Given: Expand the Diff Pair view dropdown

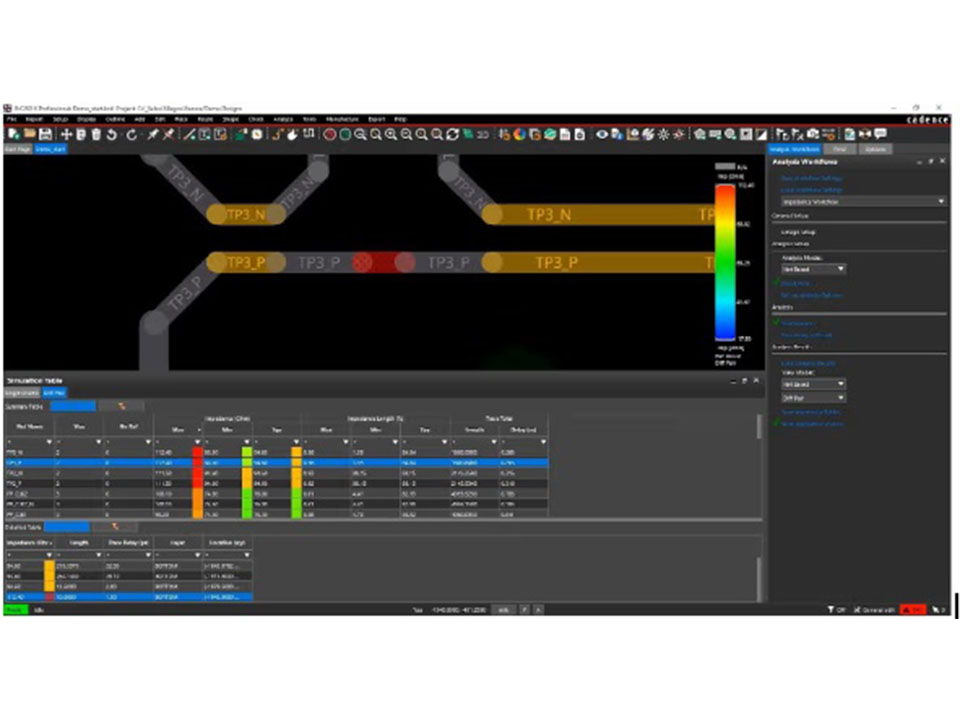Looking at the screenshot, I should (813, 397).
